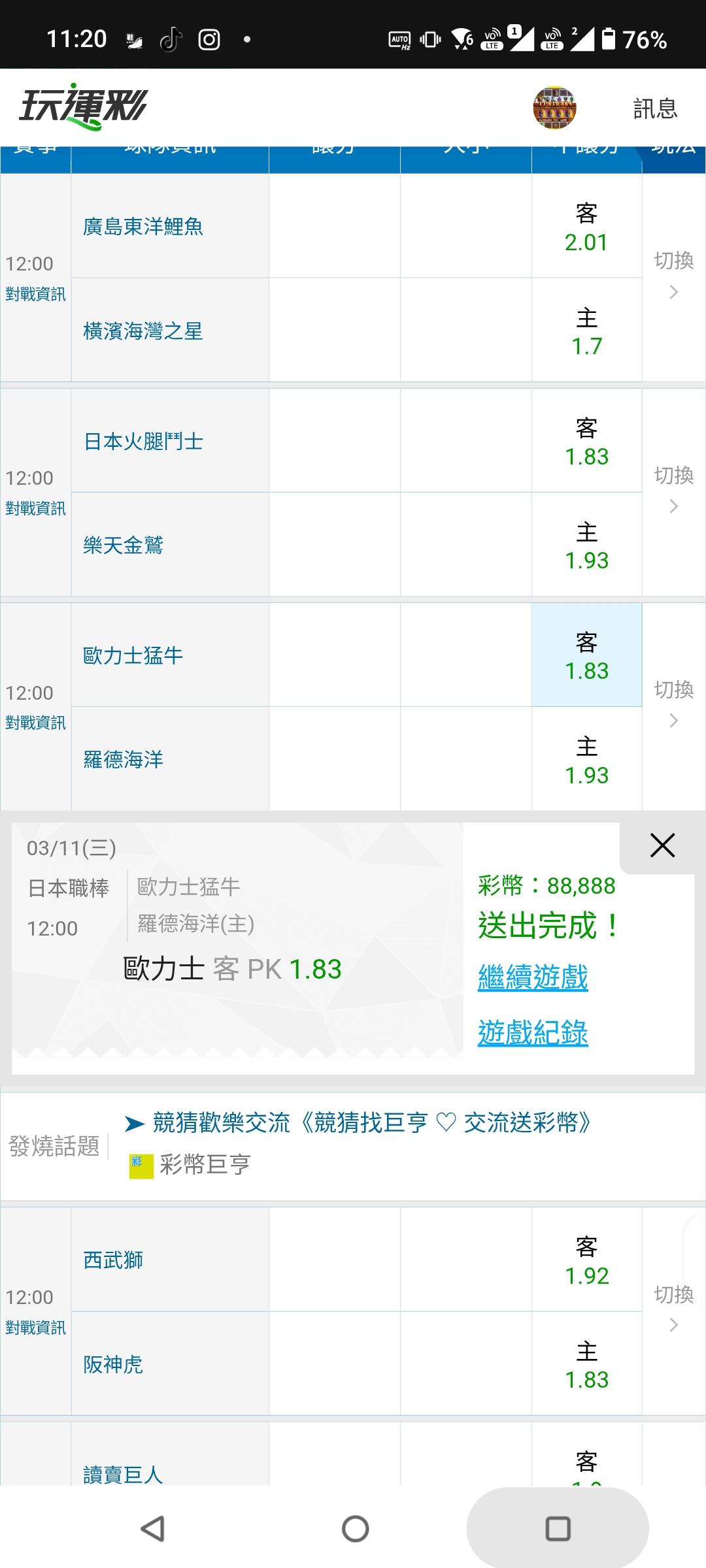Tap 彩幣巨亨 yellow badge icon
Screen dimensions: 706x1568
(141, 1165)
